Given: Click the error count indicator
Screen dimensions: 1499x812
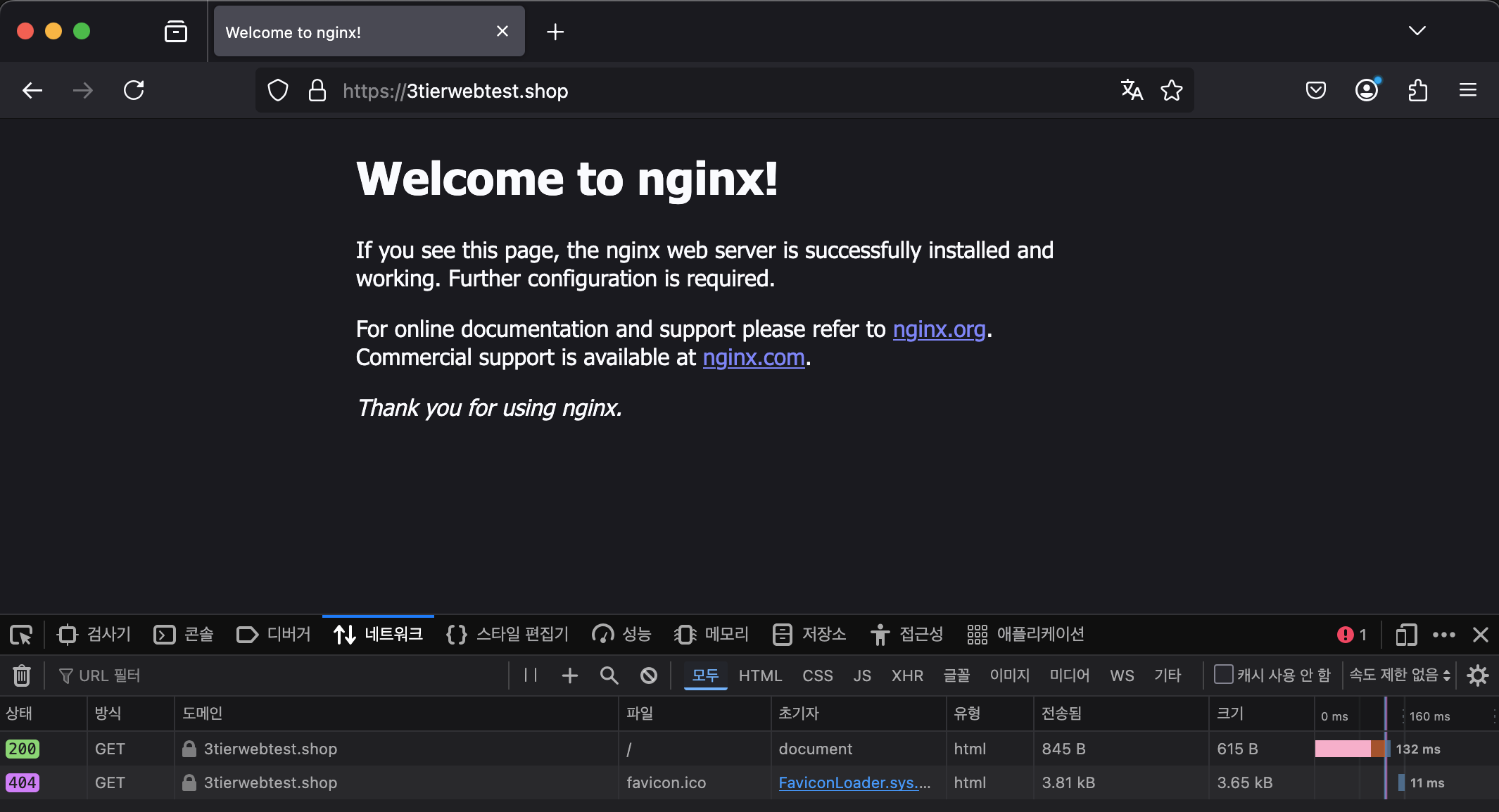Looking at the screenshot, I should pos(1352,635).
